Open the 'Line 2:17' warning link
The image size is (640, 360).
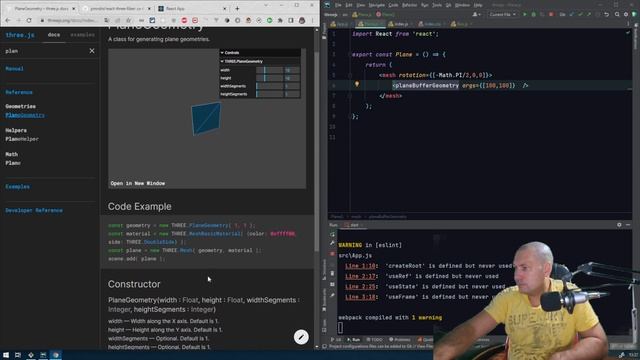(x=360, y=276)
